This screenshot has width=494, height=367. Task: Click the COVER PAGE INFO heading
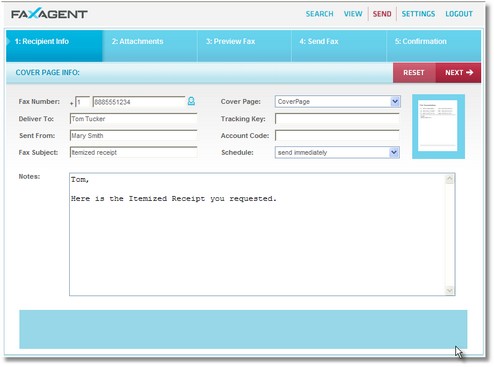pyautogui.click(x=47, y=73)
